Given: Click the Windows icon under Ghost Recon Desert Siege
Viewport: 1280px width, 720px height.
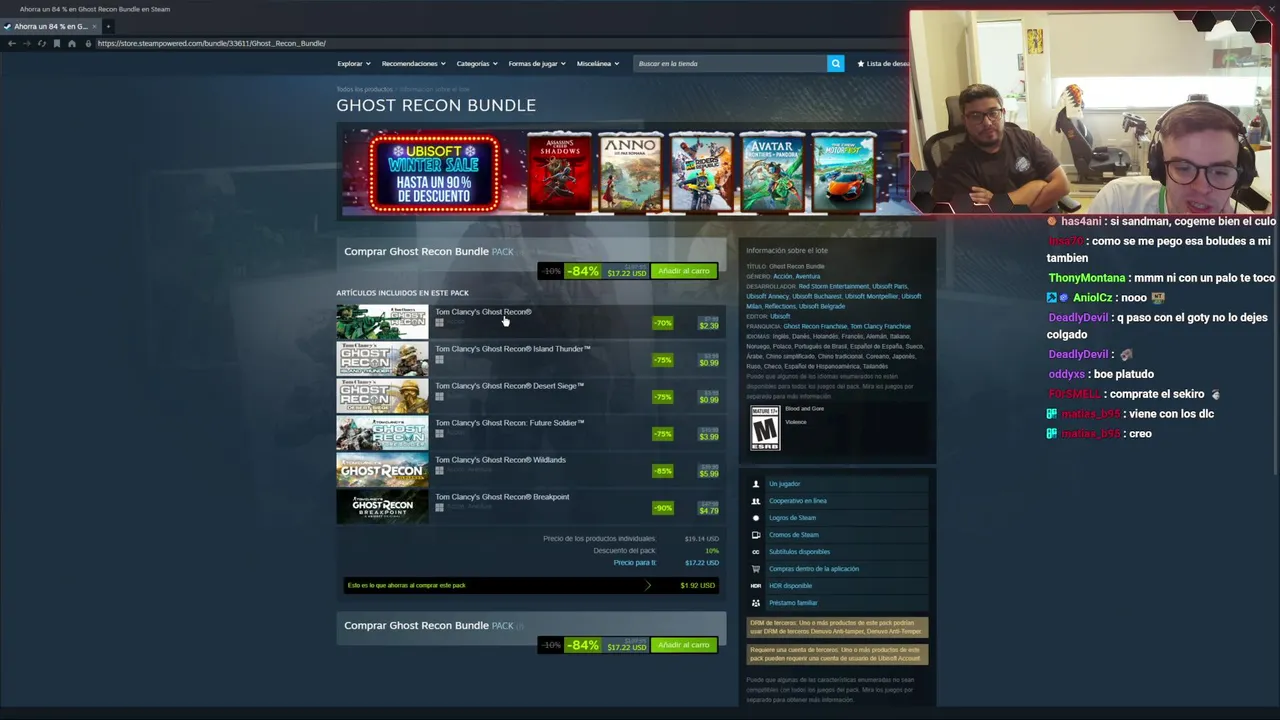Looking at the screenshot, I should coord(439,397).
